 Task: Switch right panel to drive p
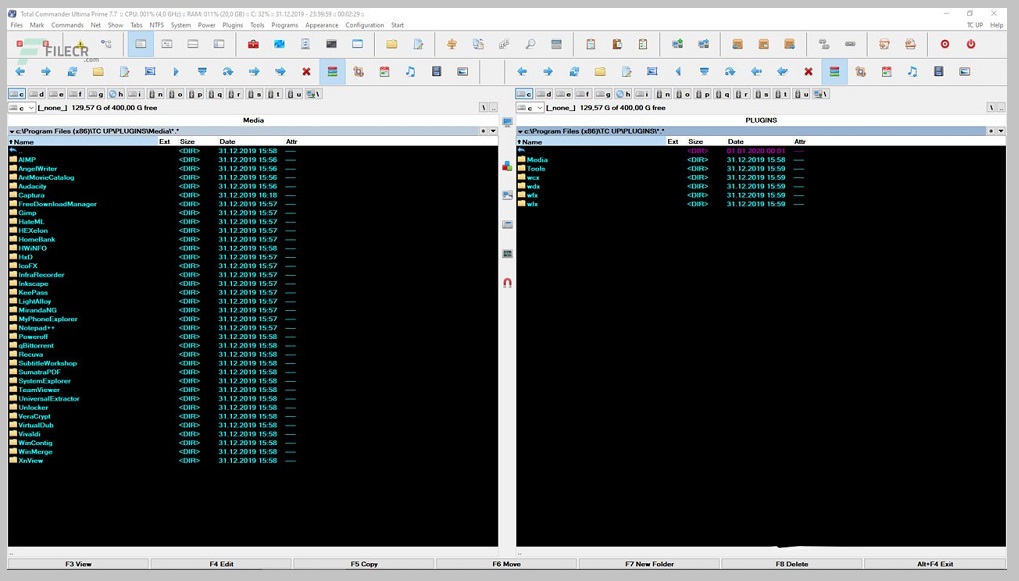click(x=703, y=94)
